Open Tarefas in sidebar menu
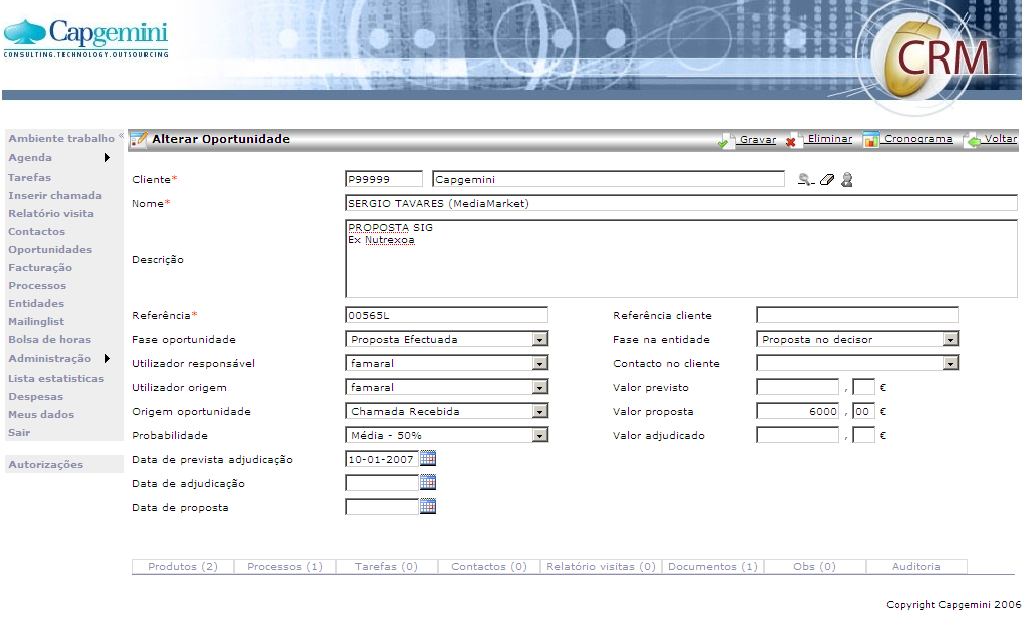Viewport: 1024px width, 620px height. tap(29, 178)
